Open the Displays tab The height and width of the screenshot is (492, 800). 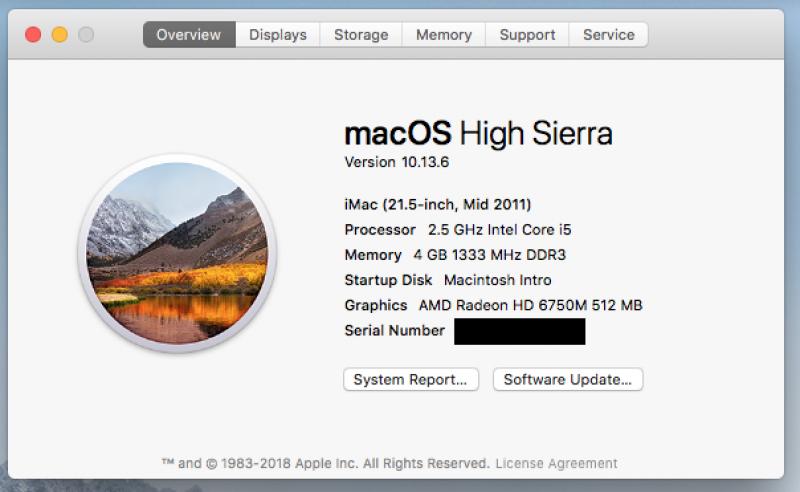(278, 35)
